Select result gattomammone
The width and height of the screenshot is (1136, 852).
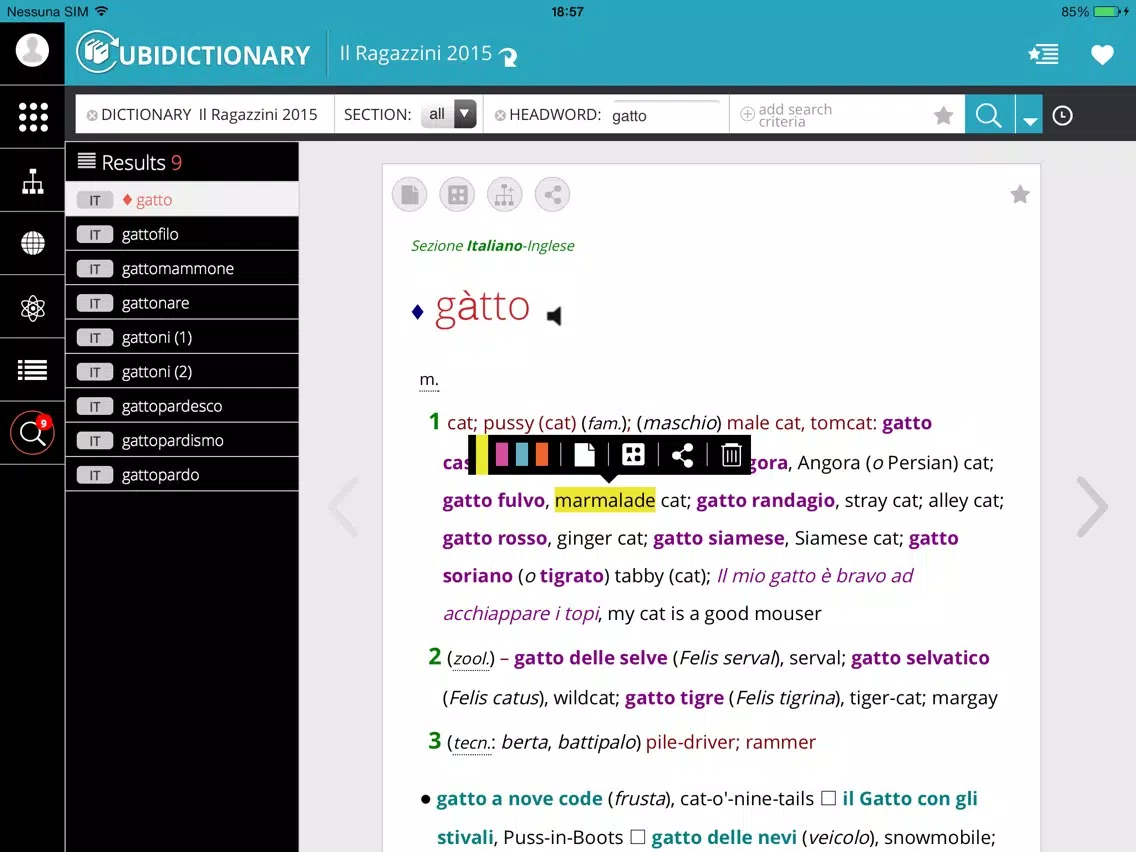(182, 269)
